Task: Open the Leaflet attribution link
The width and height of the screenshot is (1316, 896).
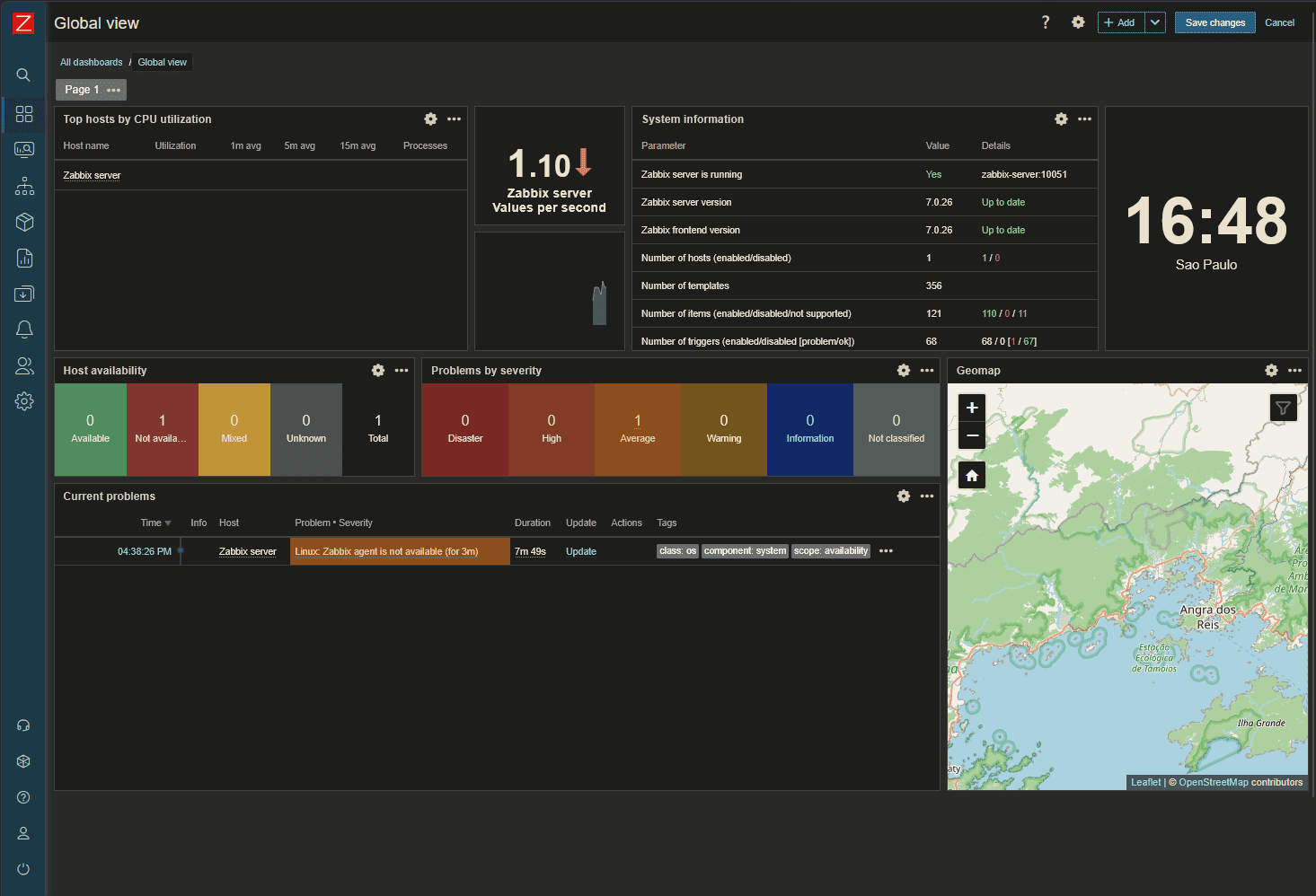Action: [1145, 782]
